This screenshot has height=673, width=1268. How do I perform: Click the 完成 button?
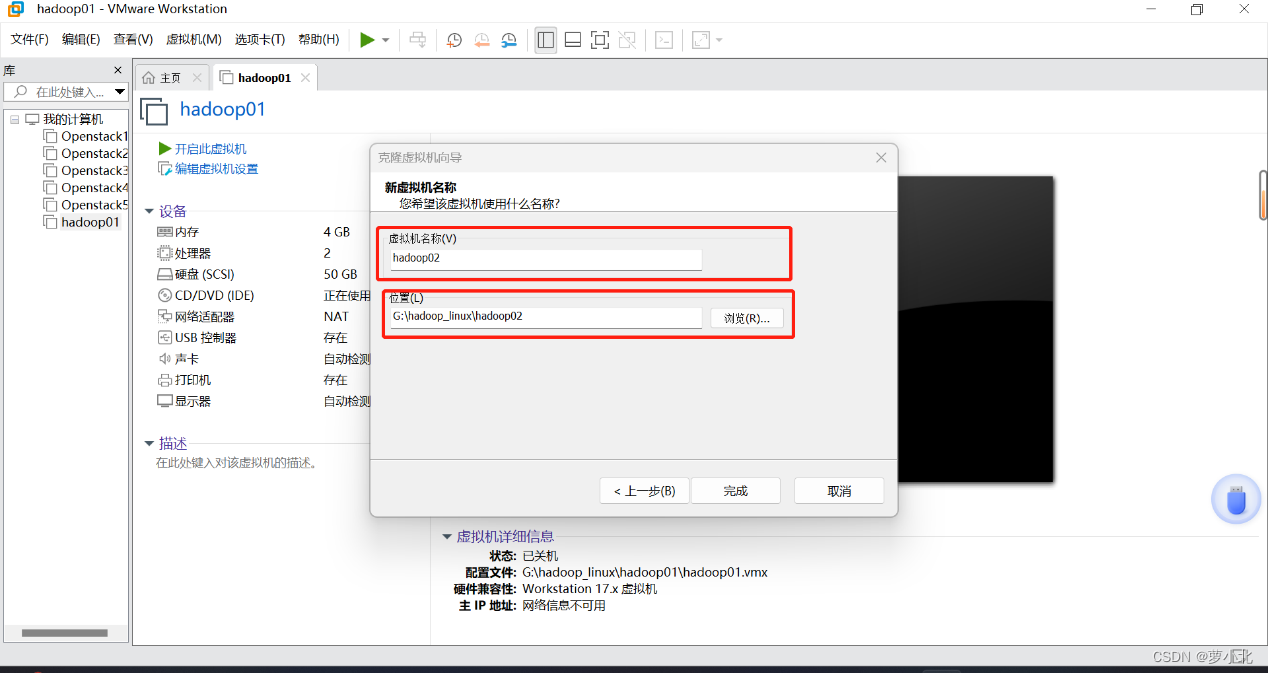(x=736, y=491)
